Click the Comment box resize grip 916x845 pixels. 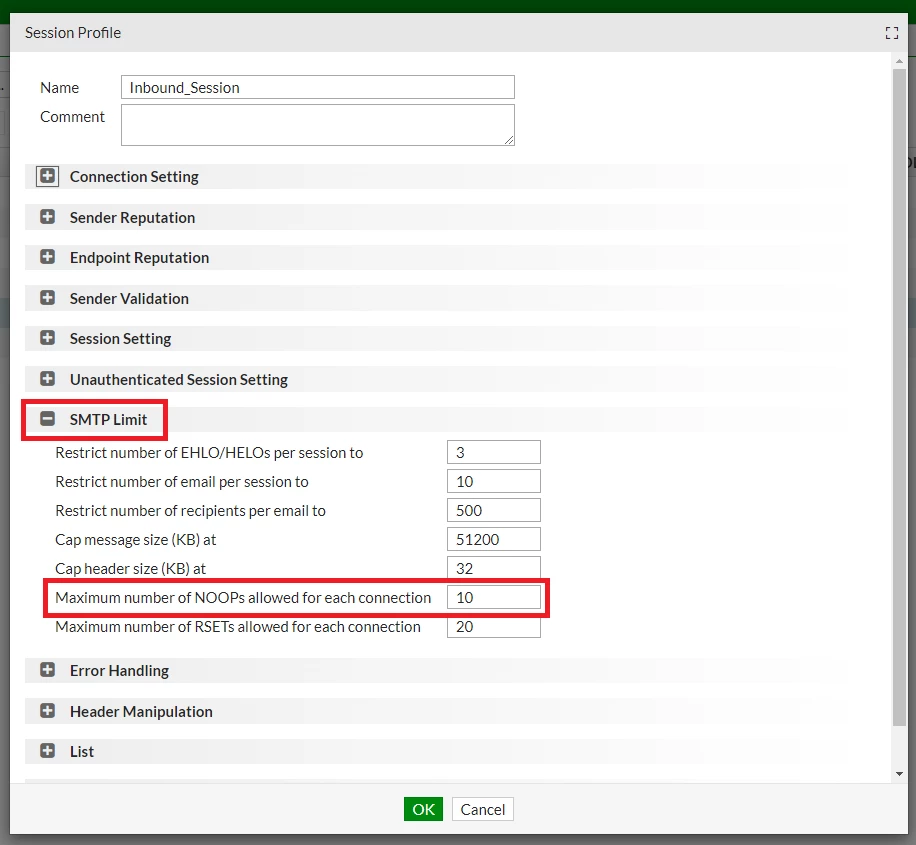point(509,140)
